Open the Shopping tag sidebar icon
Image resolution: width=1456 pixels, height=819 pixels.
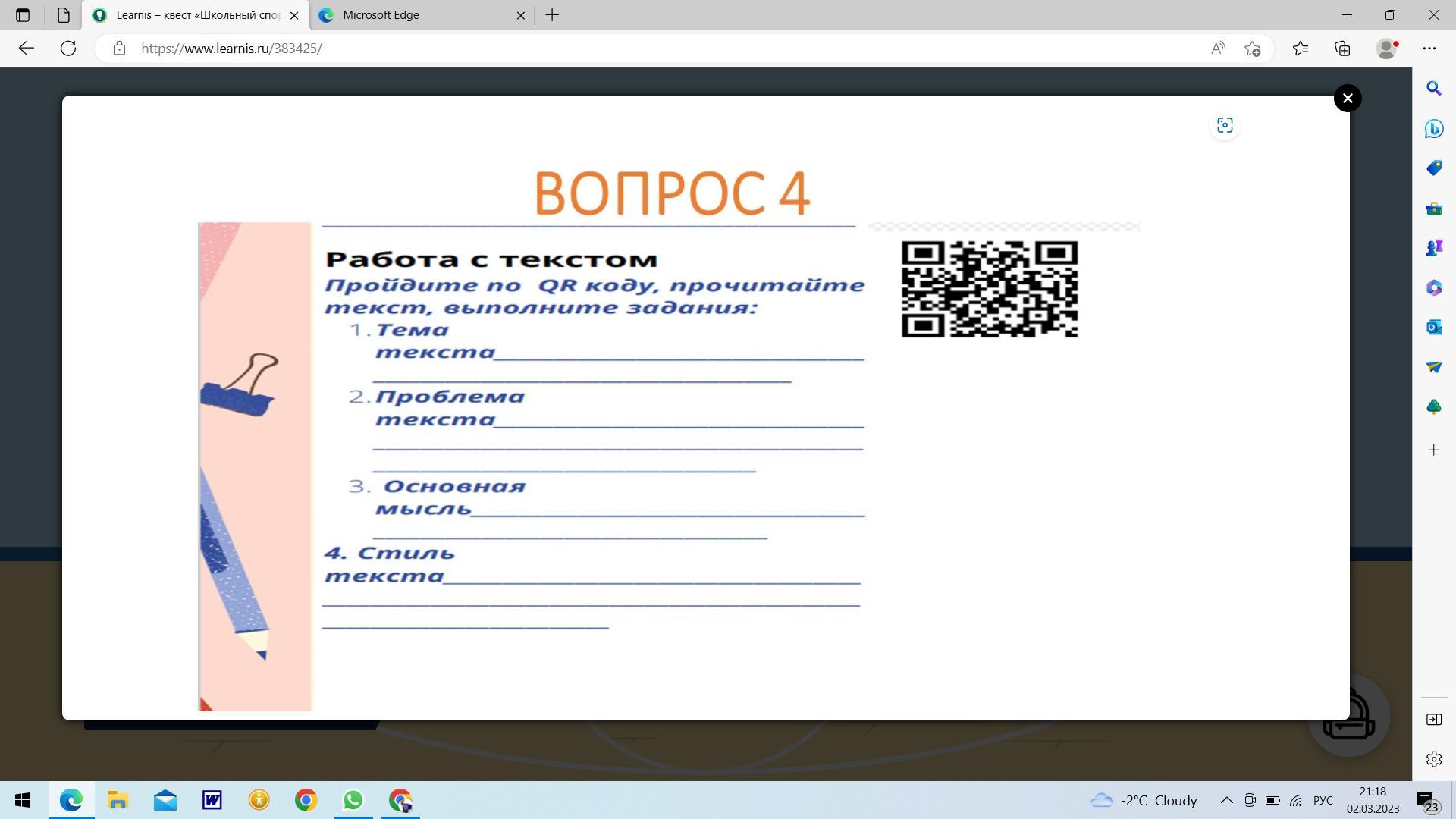(1433, 168)
